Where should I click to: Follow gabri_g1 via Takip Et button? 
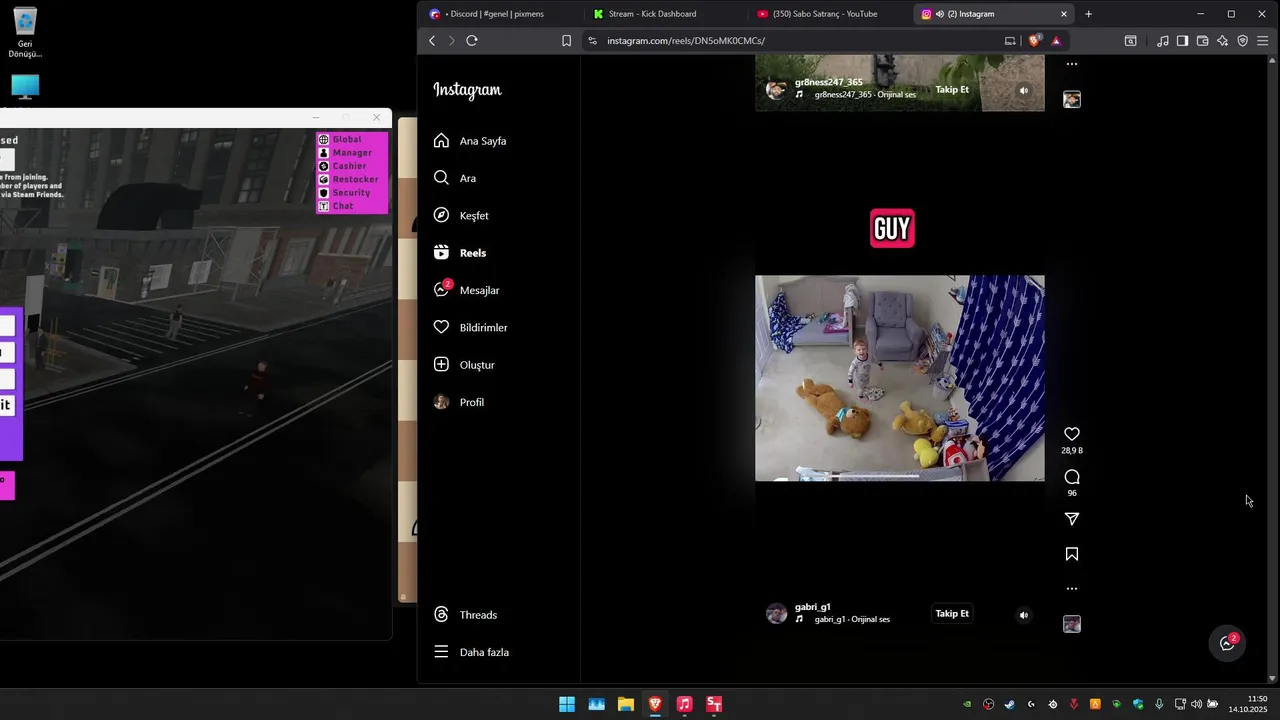952,613
